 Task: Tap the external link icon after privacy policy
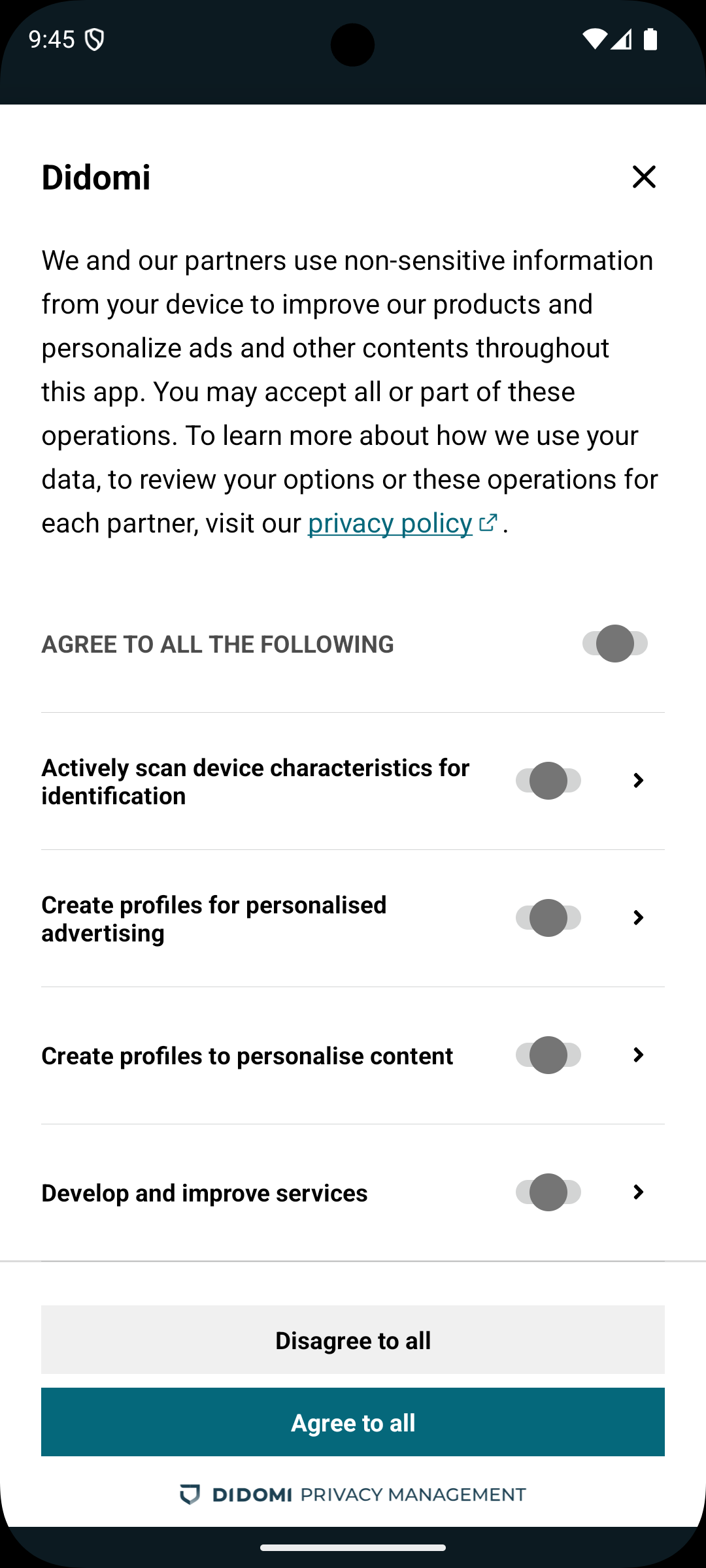(x=488, y=523)
